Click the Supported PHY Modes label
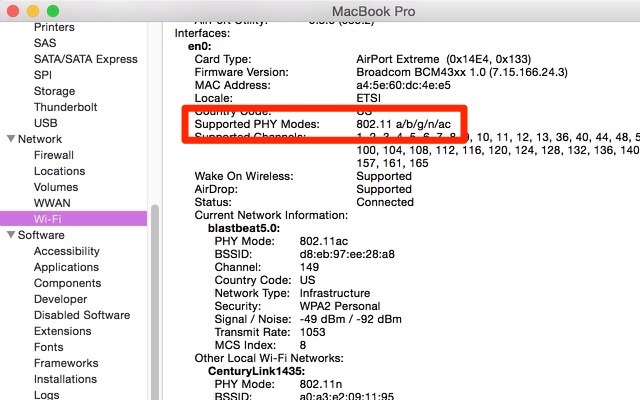 (257, 124)
